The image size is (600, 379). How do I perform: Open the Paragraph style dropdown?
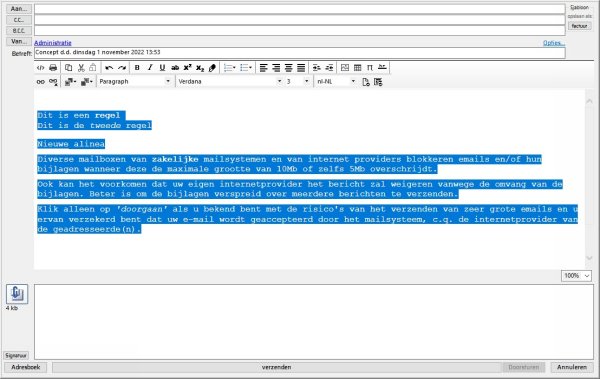click(135, 82)
